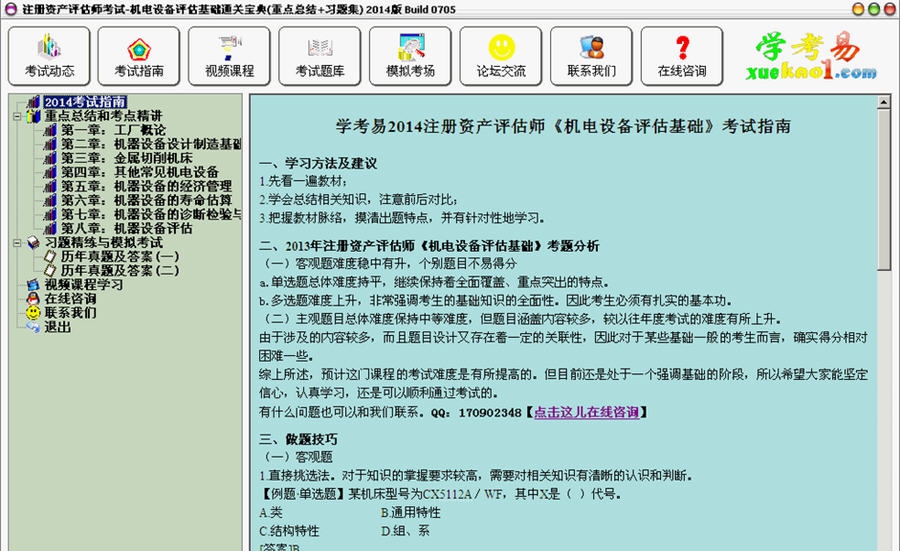Click book icon beside 第五章：机器设备的经济管理

pos(51,187)
